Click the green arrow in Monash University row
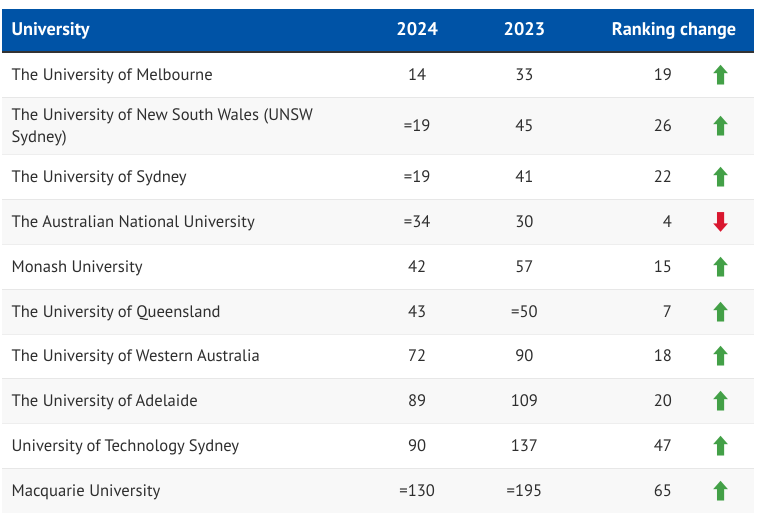Viewport: 760px width, 518px height. tap(720, 267)
